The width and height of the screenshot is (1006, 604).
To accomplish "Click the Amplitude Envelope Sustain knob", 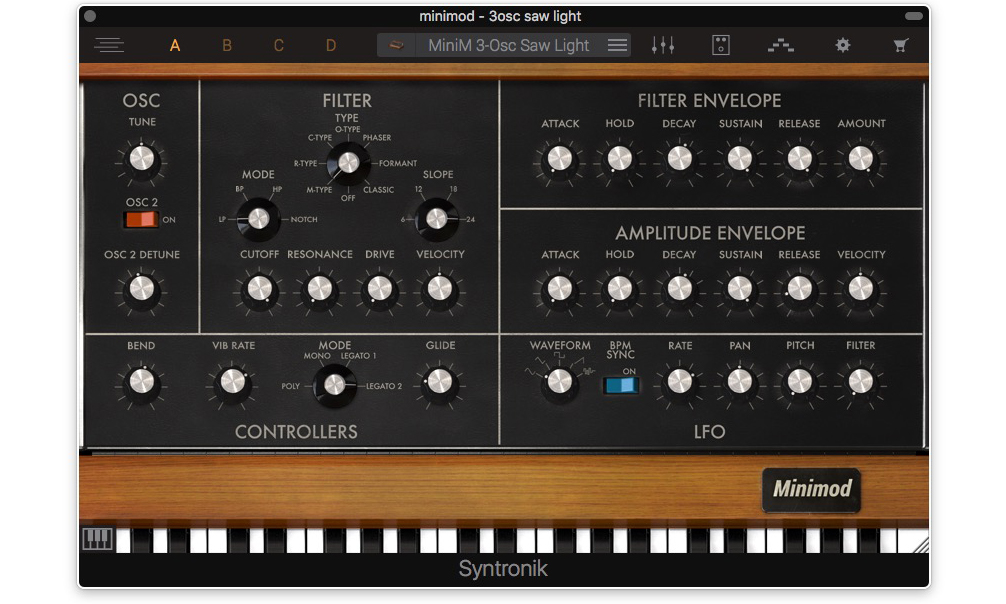I will click(x=740, y=289).
